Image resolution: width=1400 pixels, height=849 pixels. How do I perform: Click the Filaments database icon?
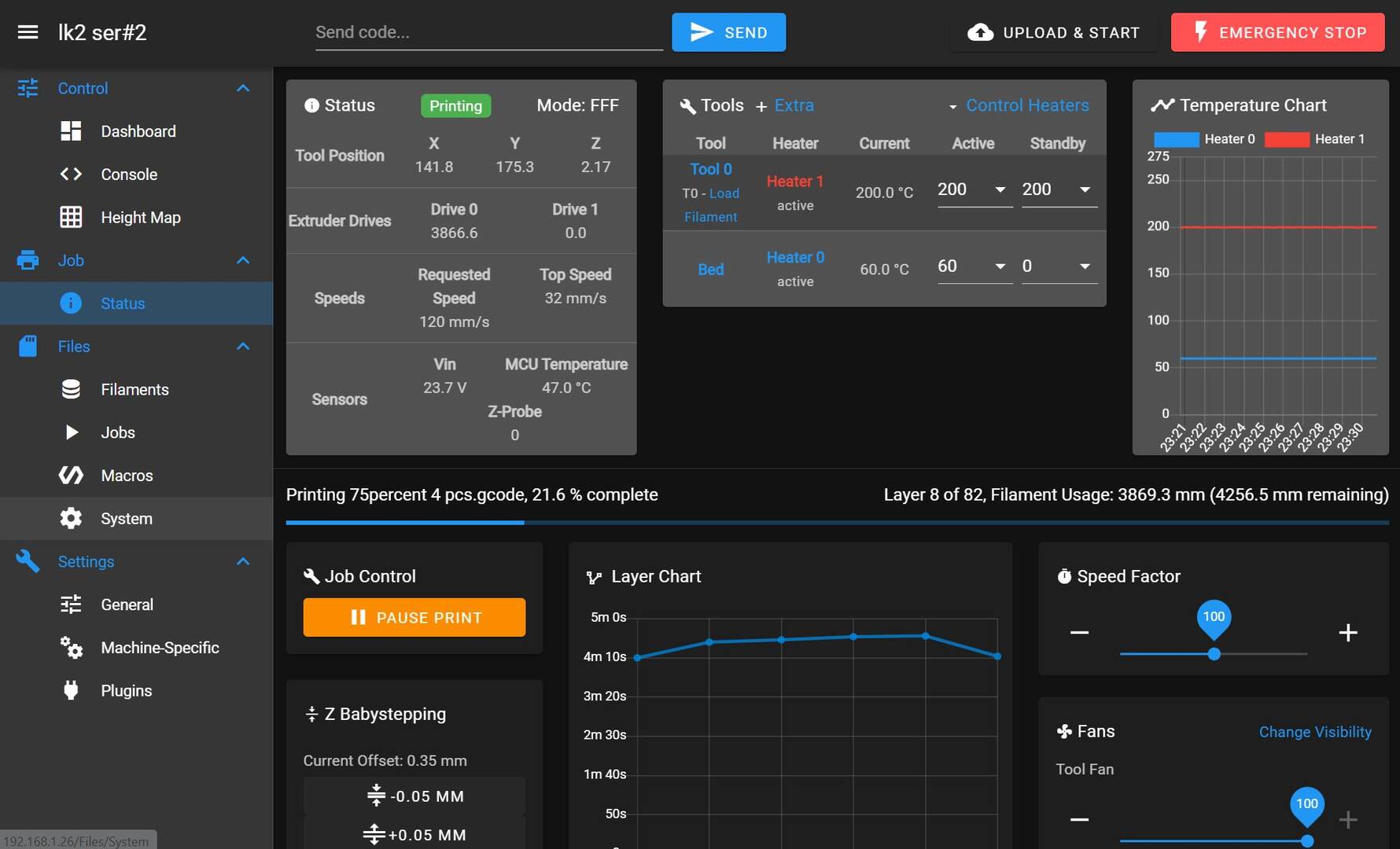[71, 390]
